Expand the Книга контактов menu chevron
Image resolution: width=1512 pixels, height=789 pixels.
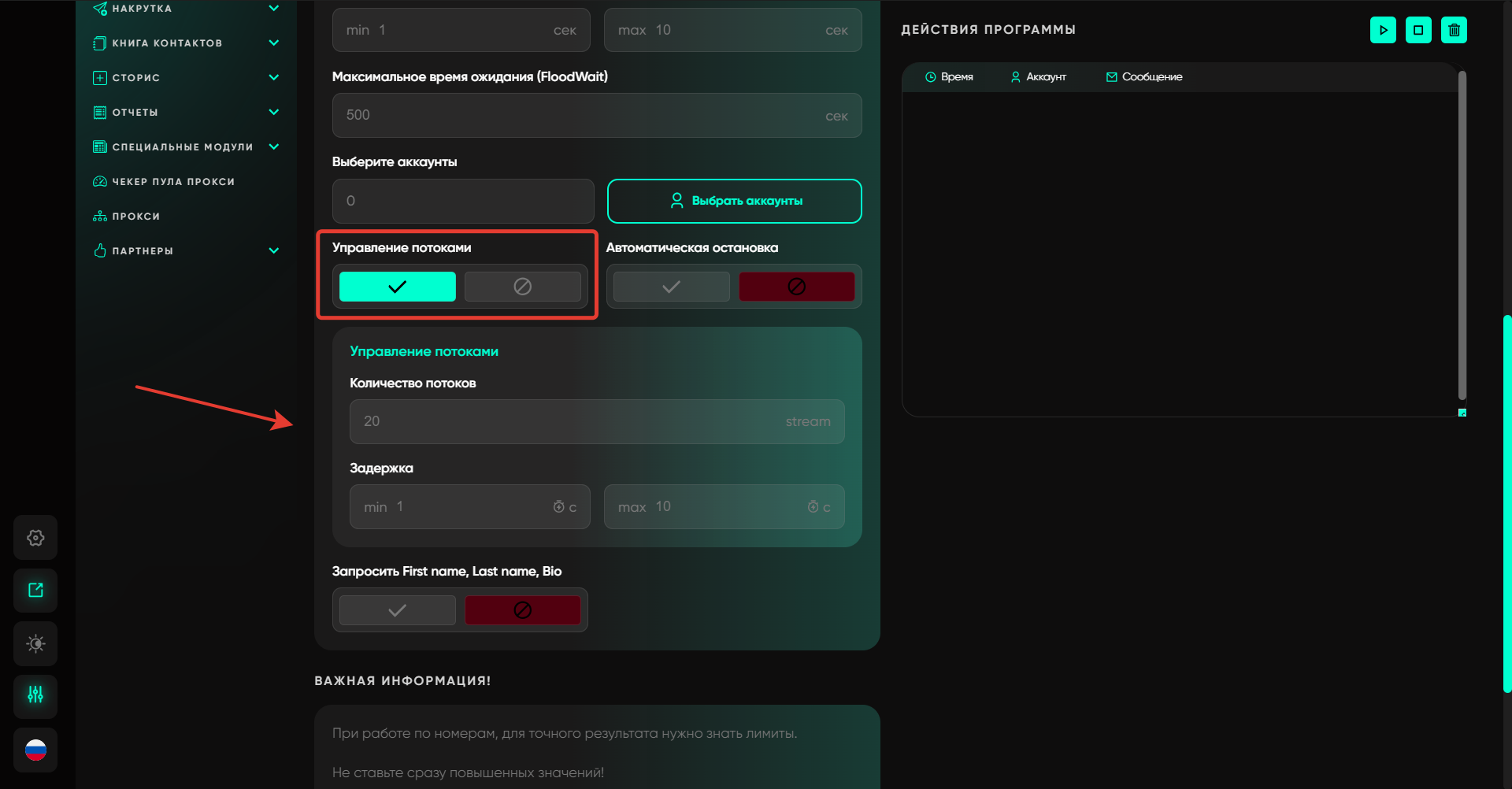click(x=274, y=43)
